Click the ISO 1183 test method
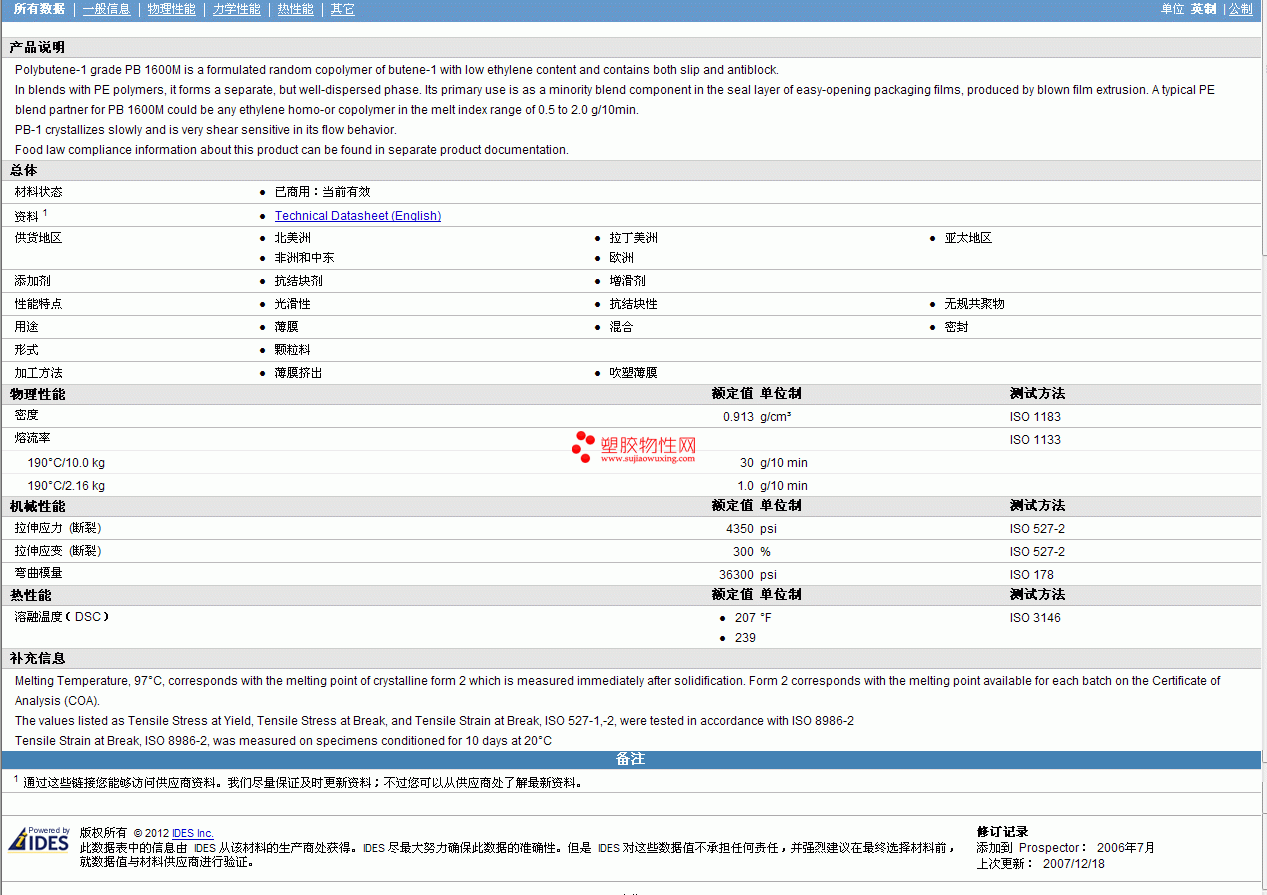This screenshot has height=895, width=1267. click(1035, 417)
